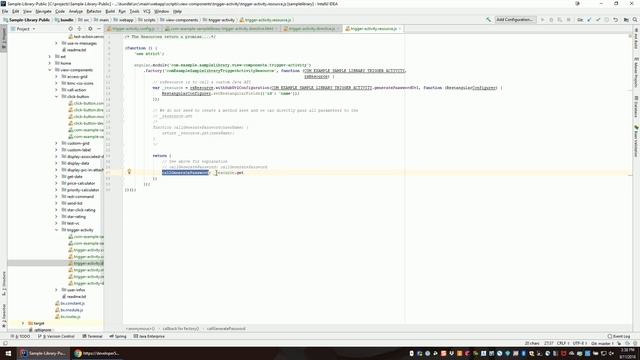Switch to Chrome taskbar button
Image resolution: width=640 pixels, height=360 pixels.
pos(97,353)
